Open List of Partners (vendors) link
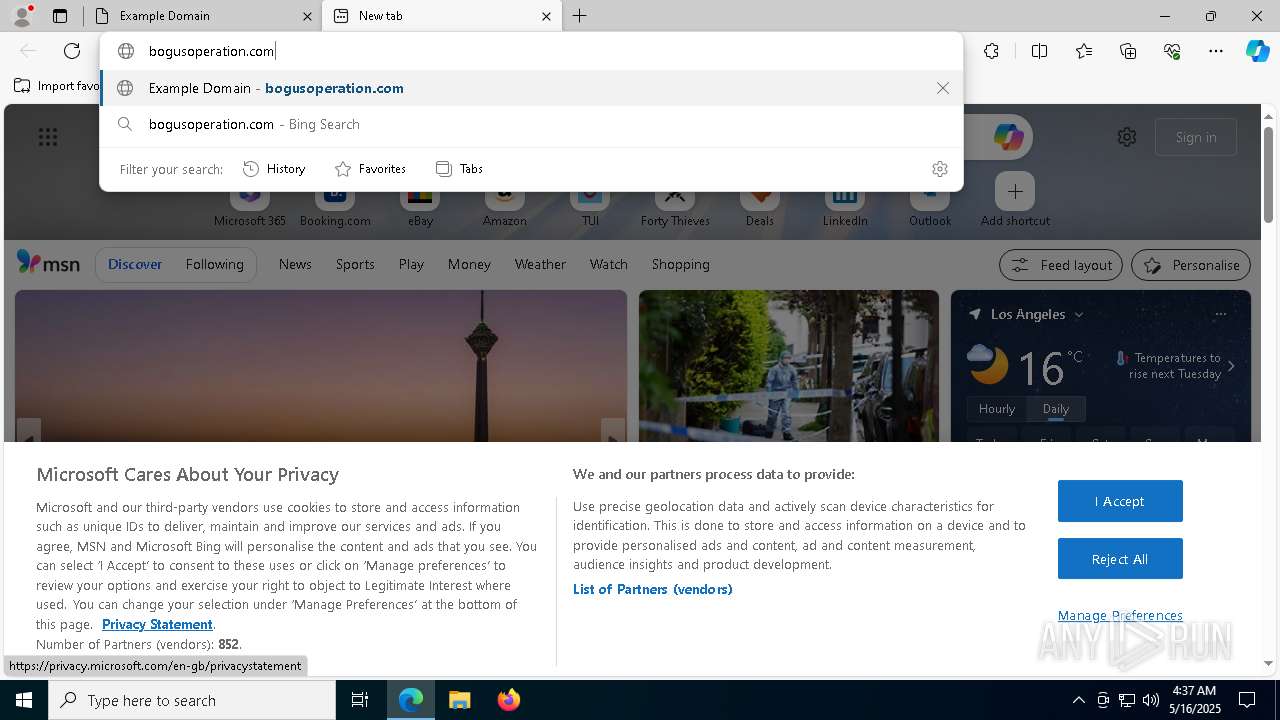The height and width of the screenshot is (720, 1280). [x=653, y=589]
